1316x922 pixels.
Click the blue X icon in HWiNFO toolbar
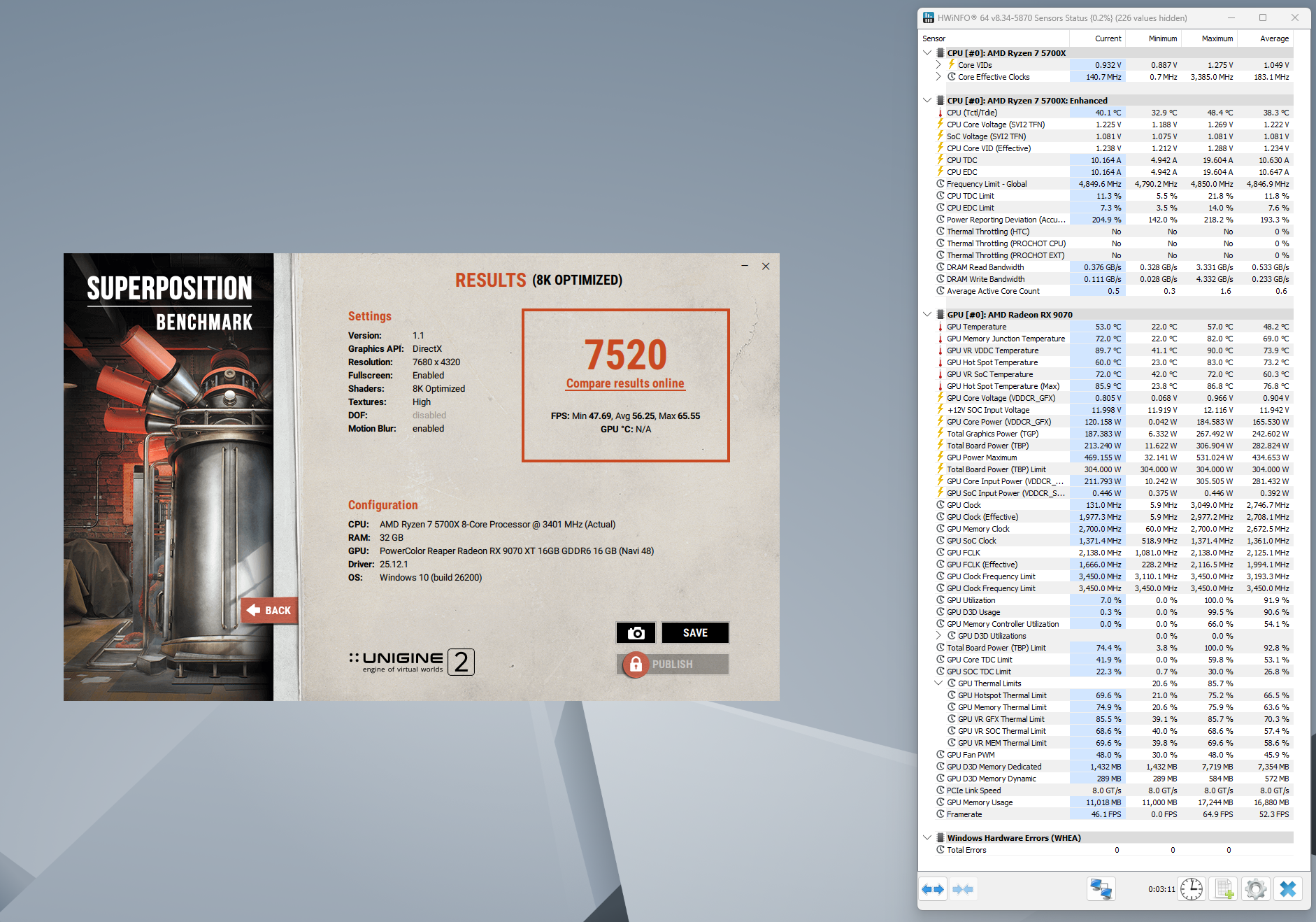tap(1288, 889)
